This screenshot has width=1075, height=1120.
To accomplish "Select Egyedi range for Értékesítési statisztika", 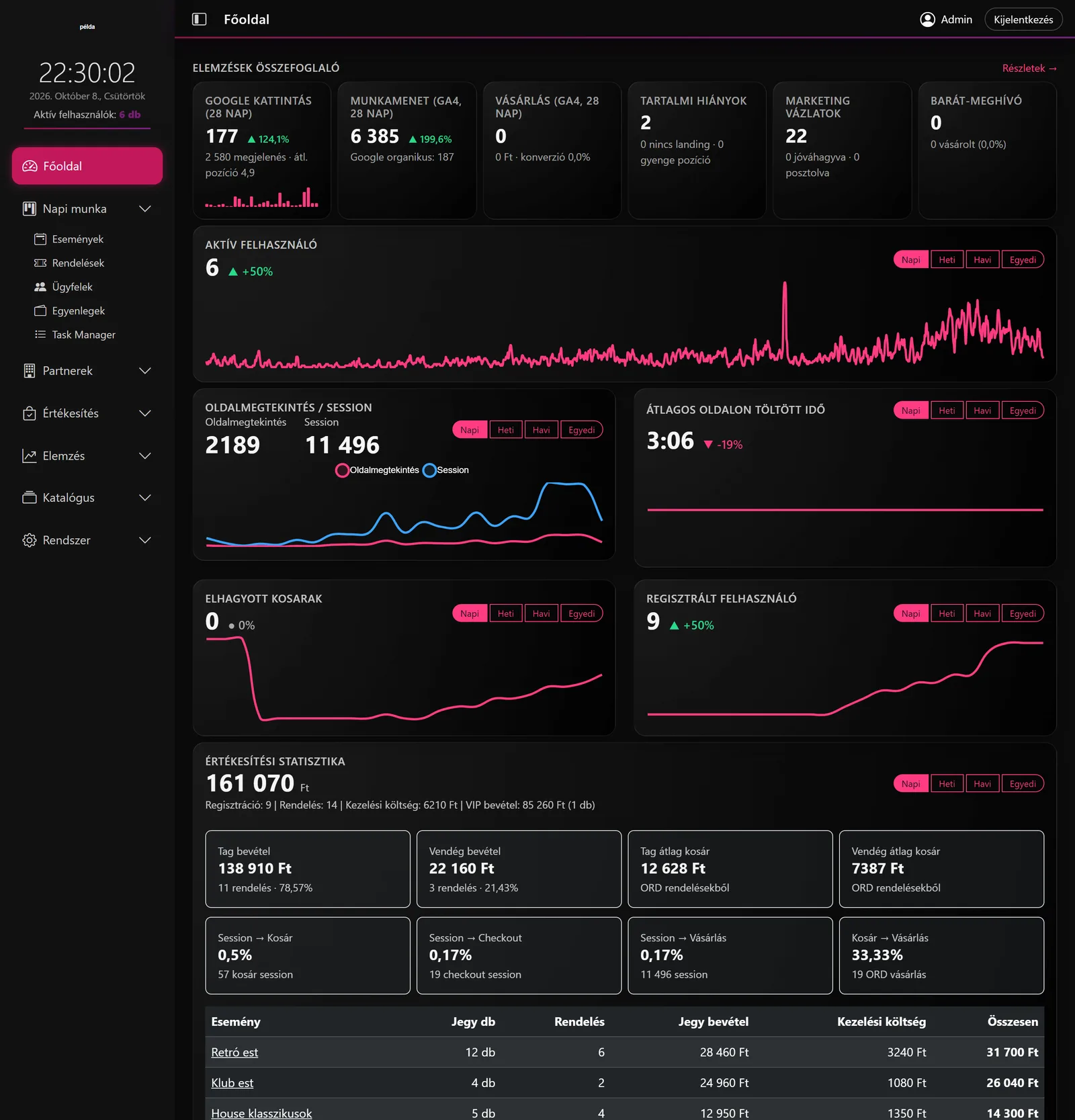I will click(x=1023, y=784).
